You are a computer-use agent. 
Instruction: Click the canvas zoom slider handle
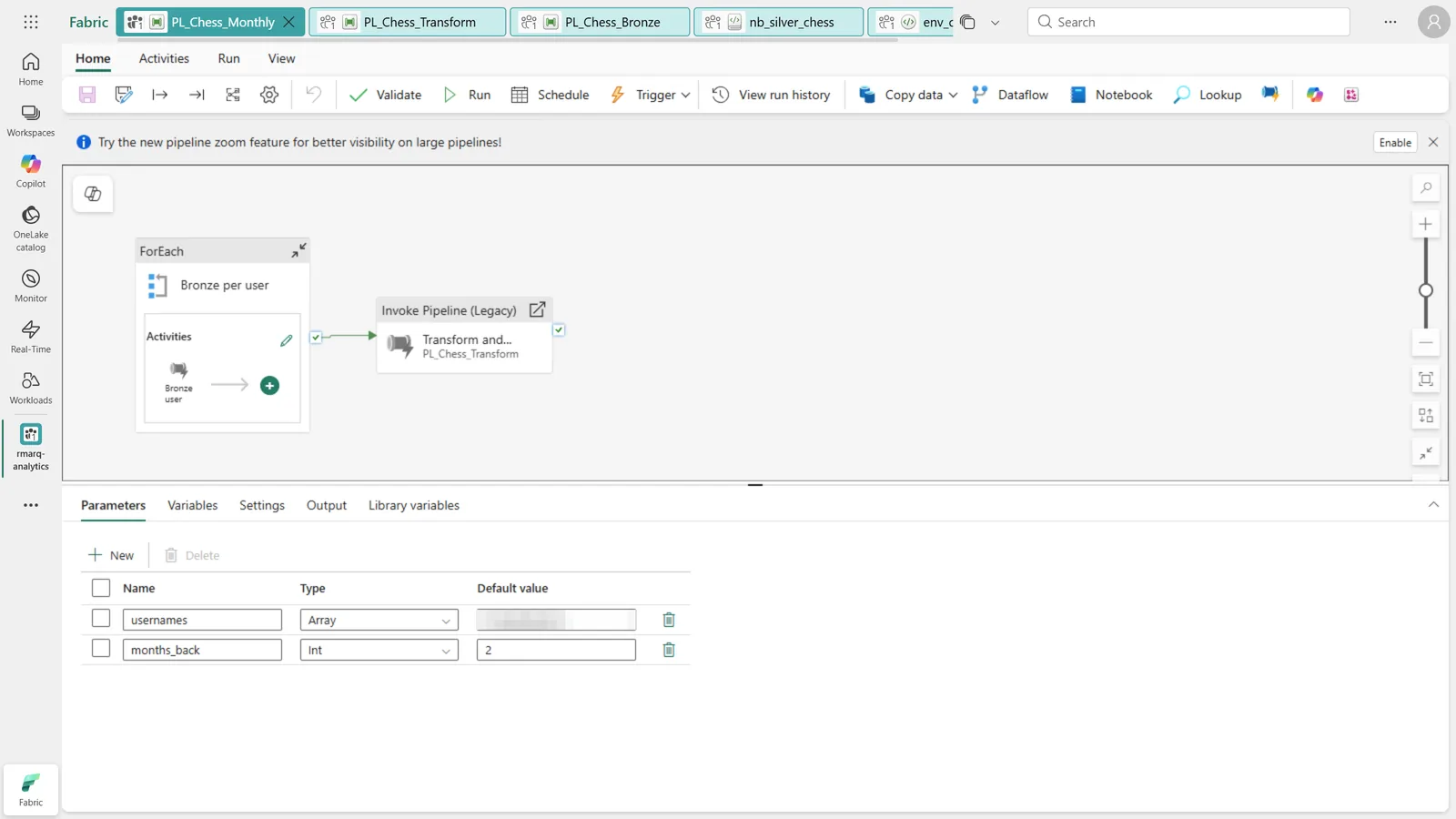(x=1426, y=290)
